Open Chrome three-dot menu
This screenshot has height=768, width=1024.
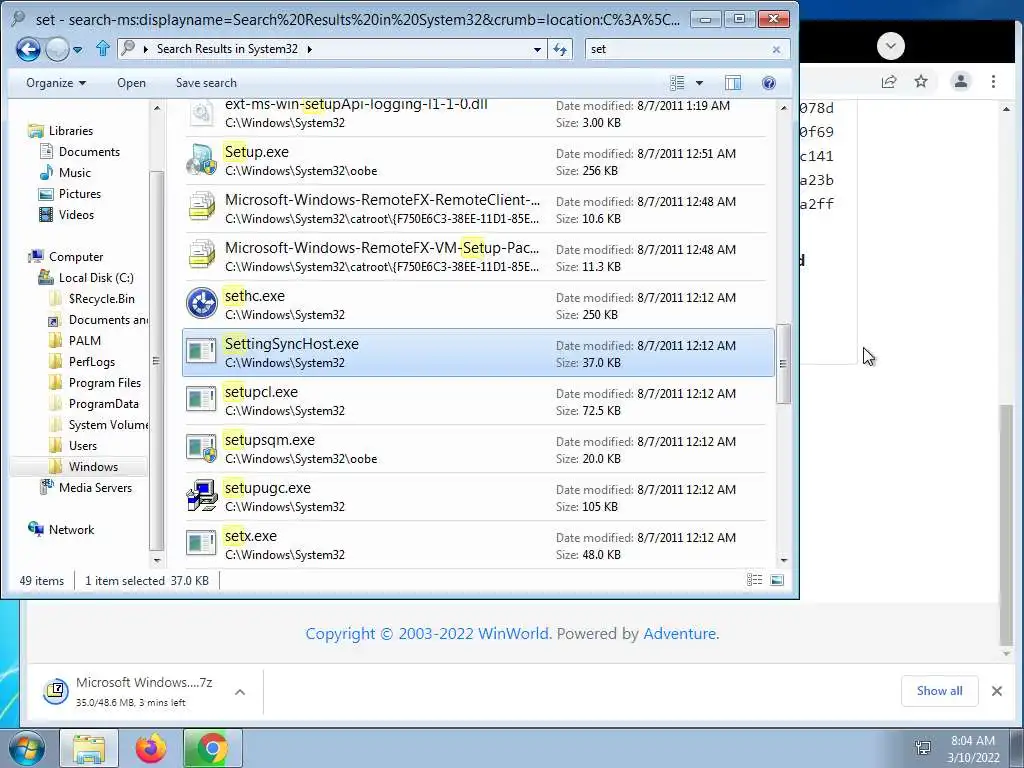click(x=993, y=82)
